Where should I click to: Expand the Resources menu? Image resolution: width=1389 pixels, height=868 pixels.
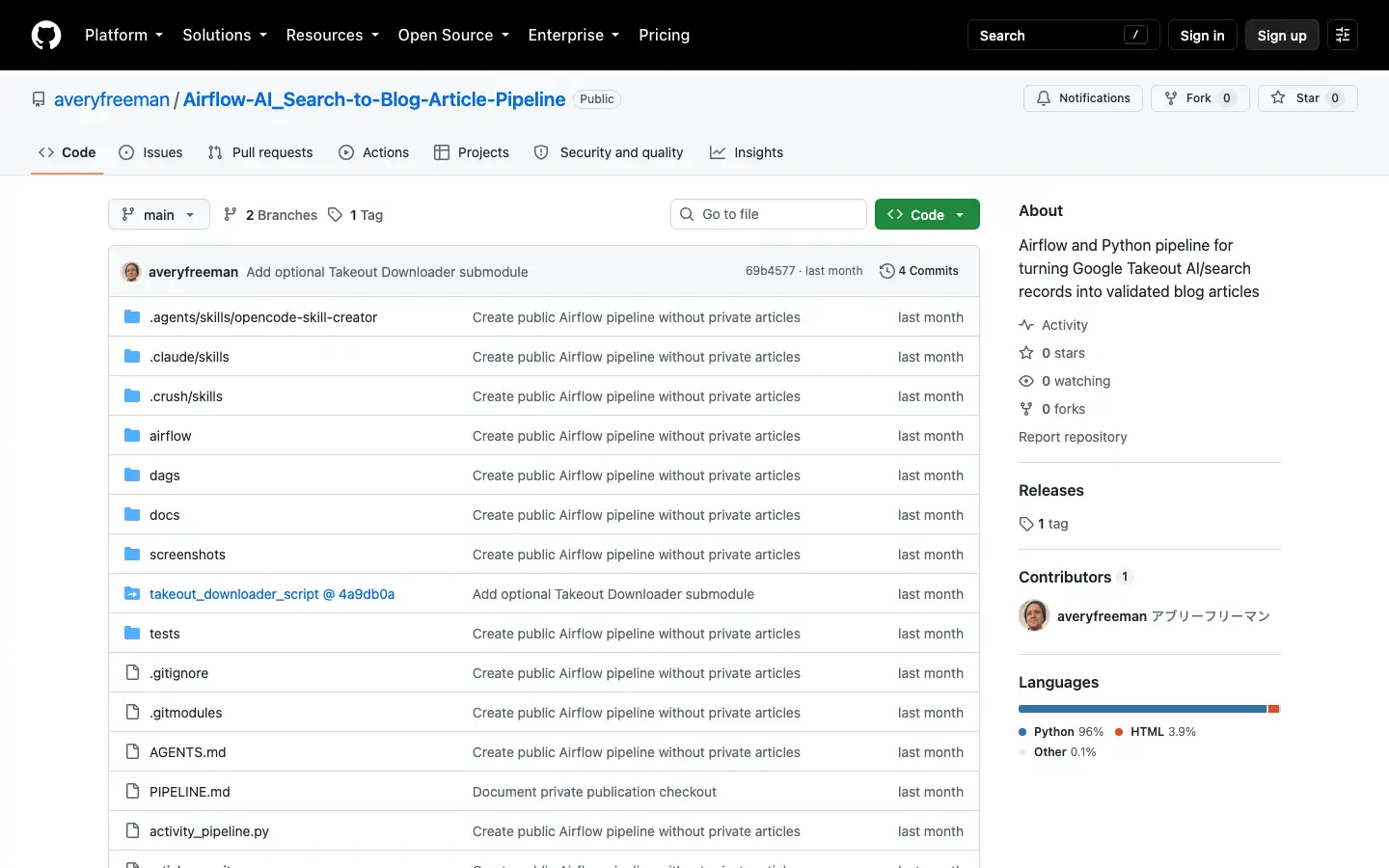(333, 35)
